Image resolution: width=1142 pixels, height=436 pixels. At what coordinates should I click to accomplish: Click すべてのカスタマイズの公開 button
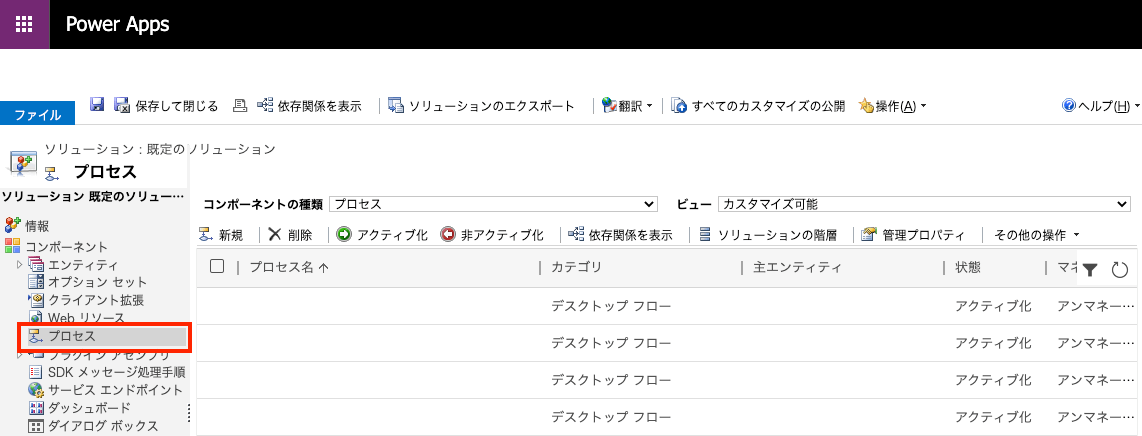coord(758,106)
